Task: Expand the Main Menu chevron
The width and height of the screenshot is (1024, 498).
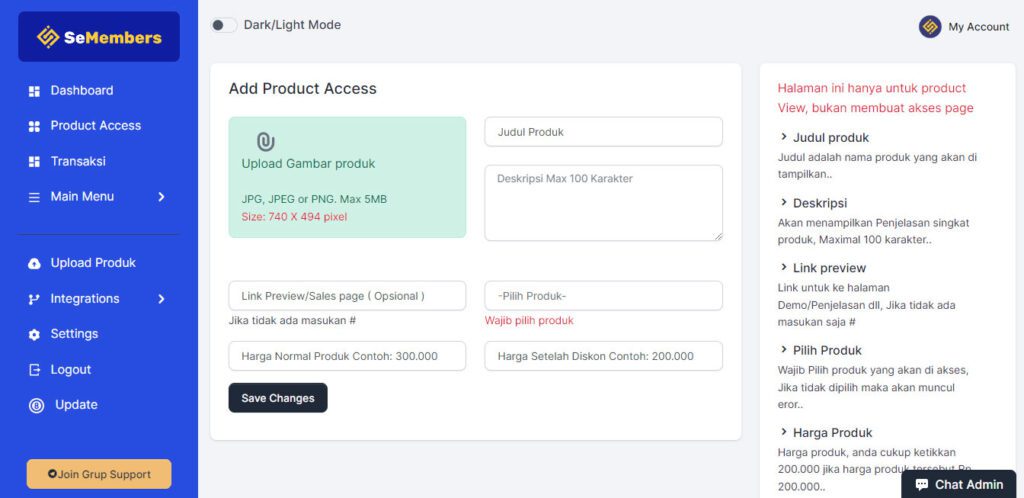Action: [161, 197]
